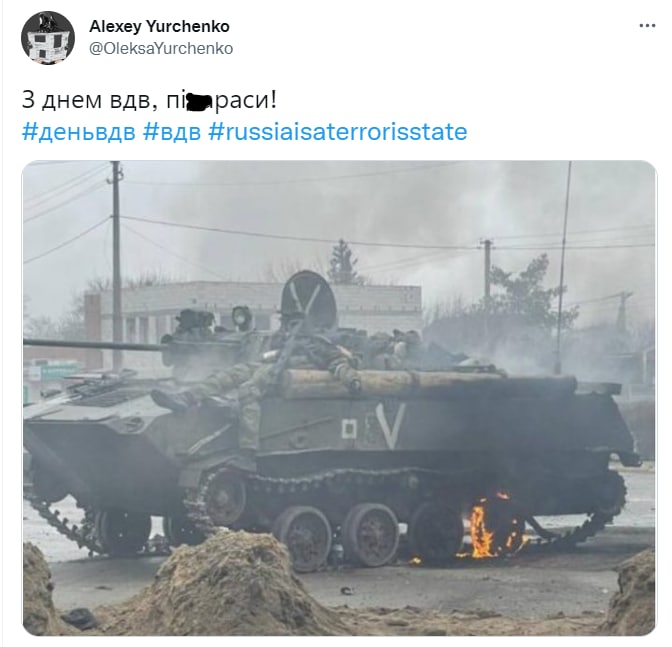Click the @OleksaYurchenko handle

(x=161, y=48)
